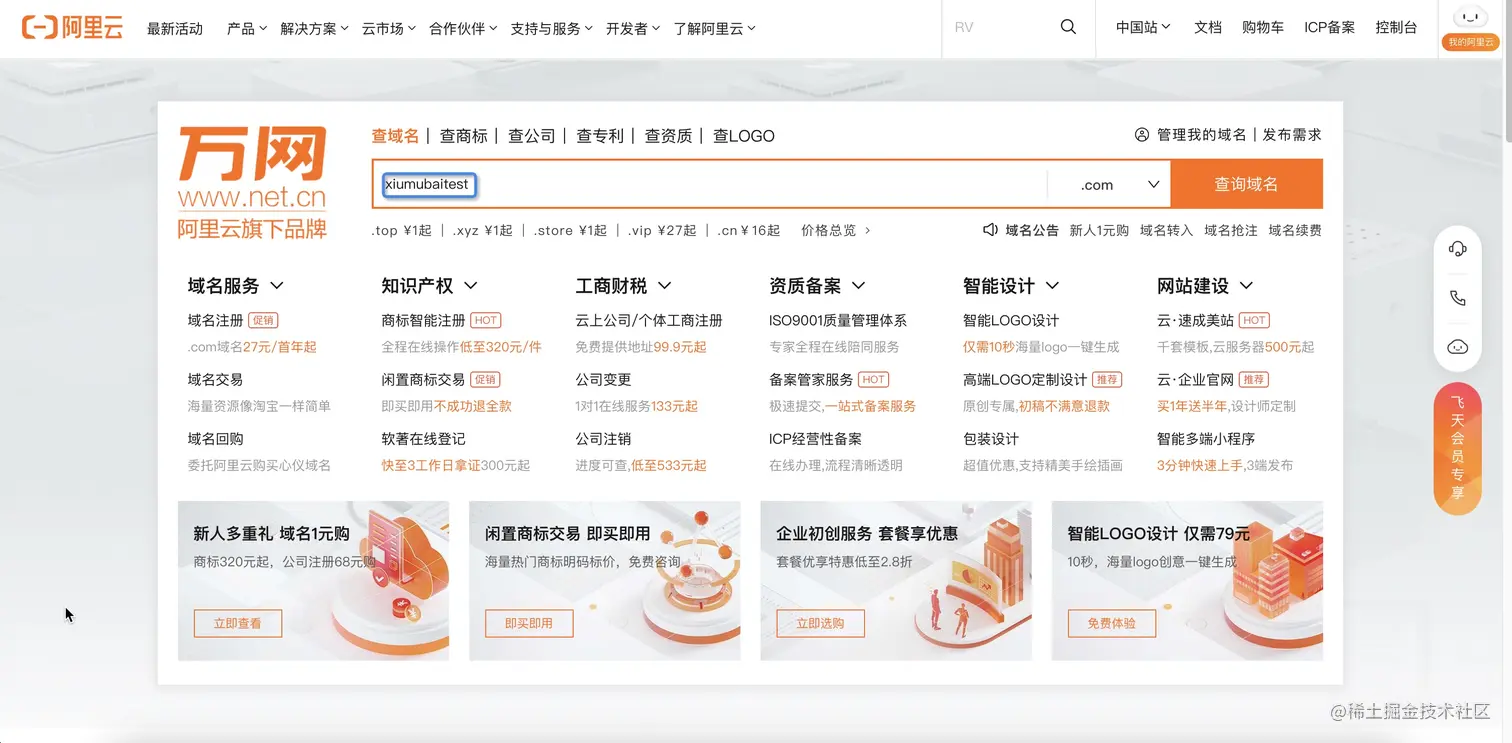This screenshot has height=743, width=1512.
Task: Click the domain name input with xiumubaitest
Action: [709, 184]
